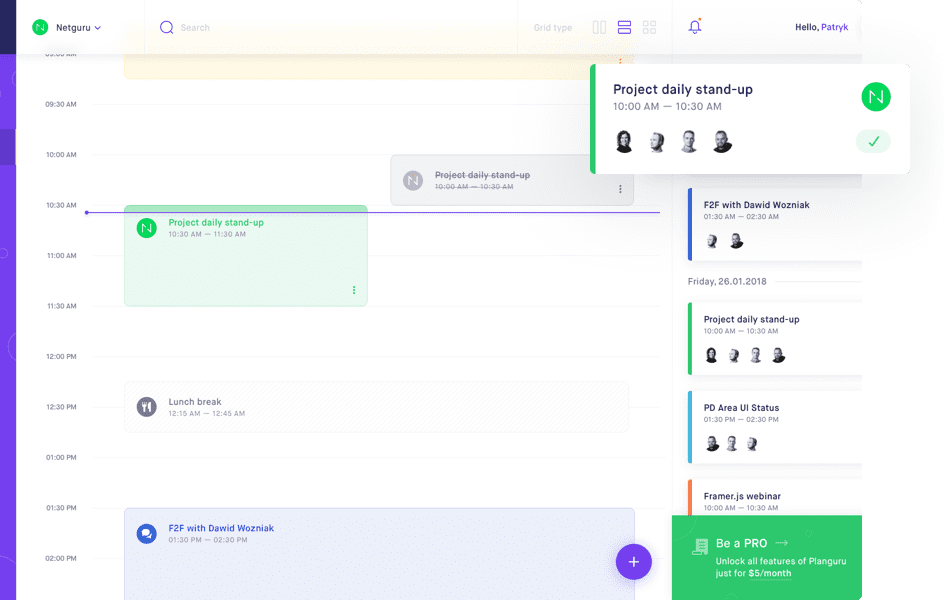The width and height of the screenshot is (945, 600).
Task: Click the Lunch break fork and knife icon
Action: click(x=146, y=407)
